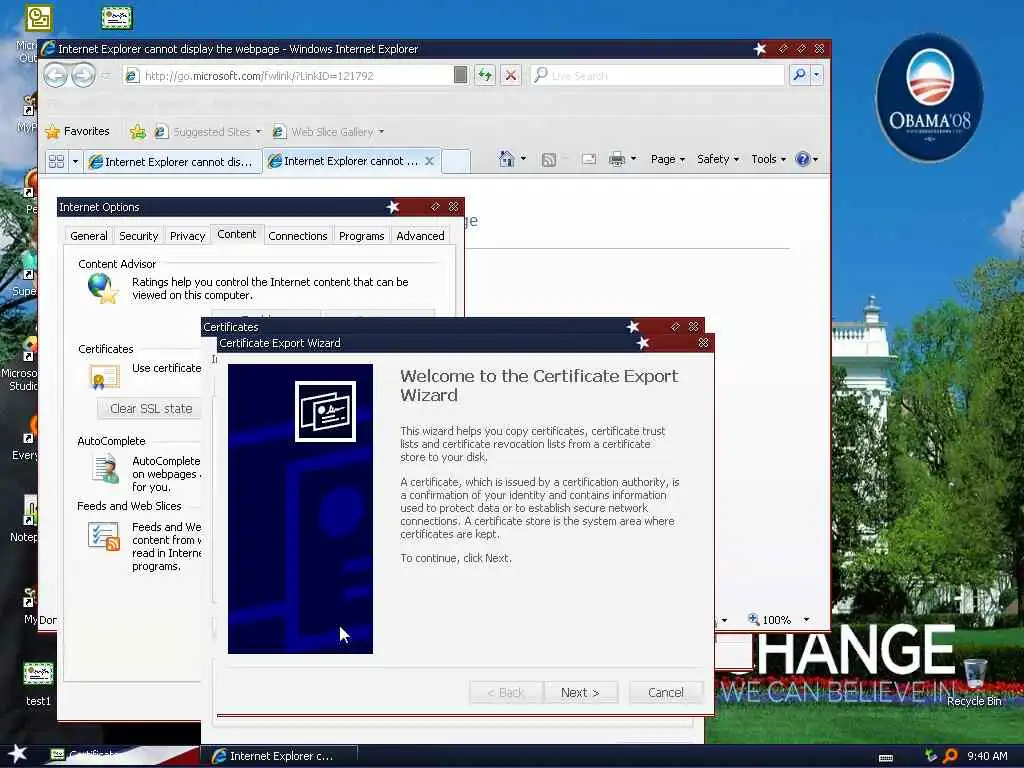Click the address bar URL field
This screenshot has height=768, width=1024.
click(289, 76)
